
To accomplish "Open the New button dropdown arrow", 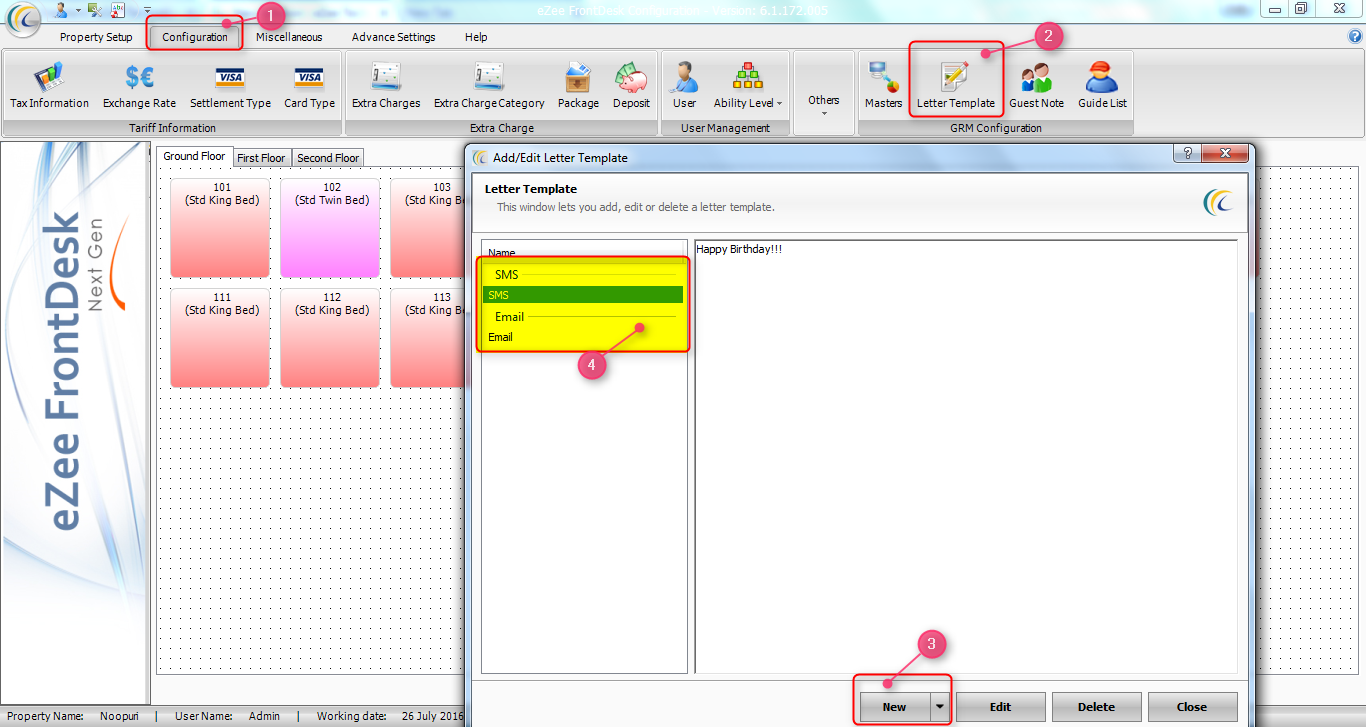I will [940, 706].
